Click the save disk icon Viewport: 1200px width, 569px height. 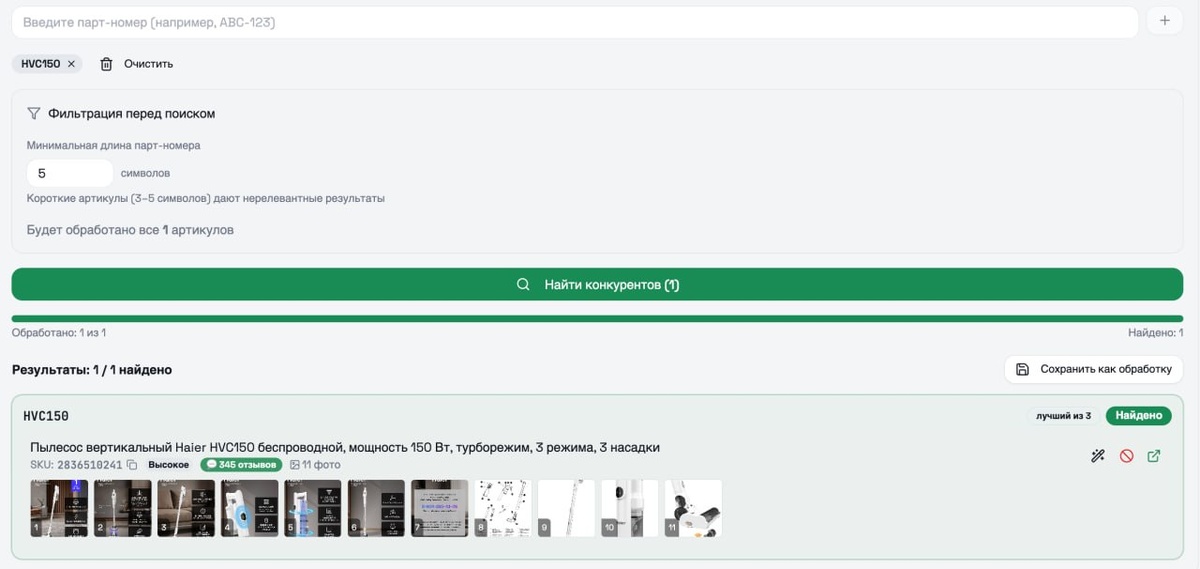pyautogui.click(x=1022, y=369)
